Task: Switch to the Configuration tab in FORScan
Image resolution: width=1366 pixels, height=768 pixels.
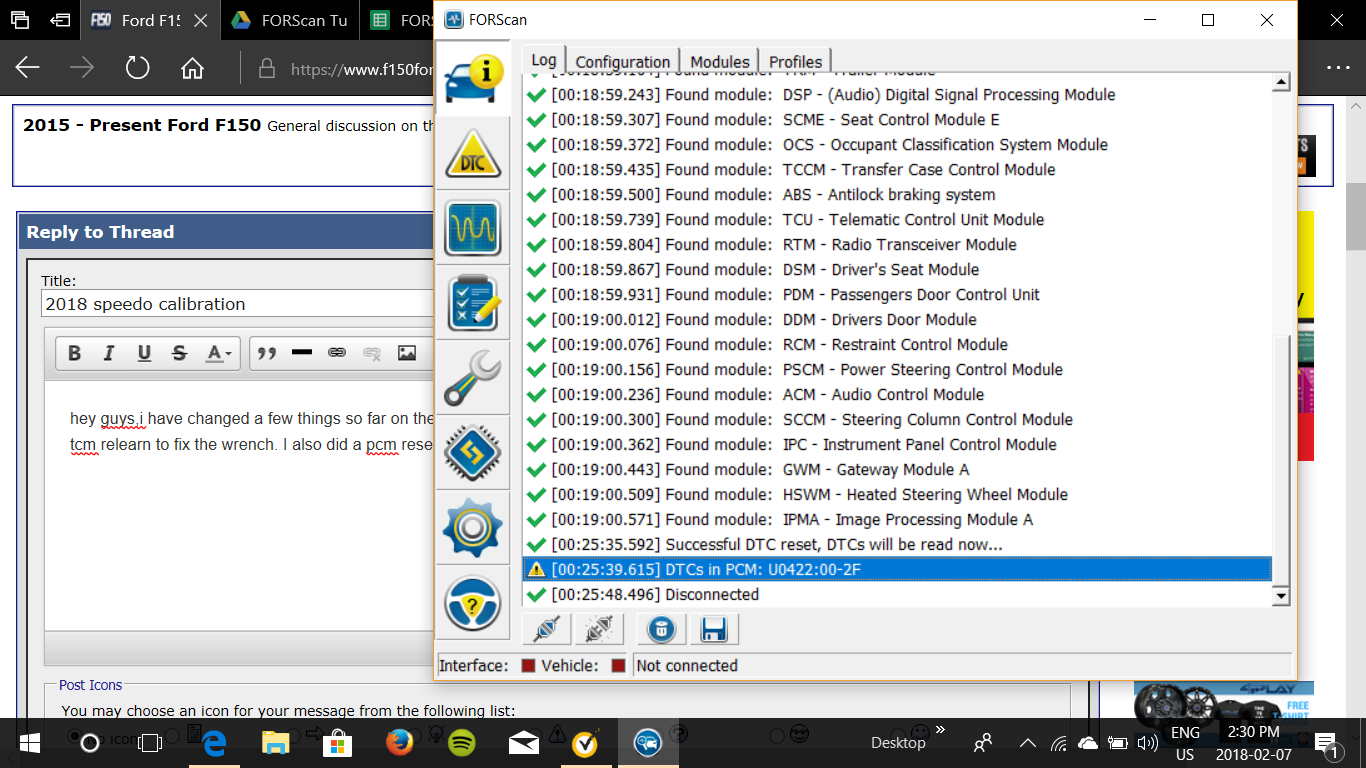Action: pyautogui.click(x=623, y=61)
